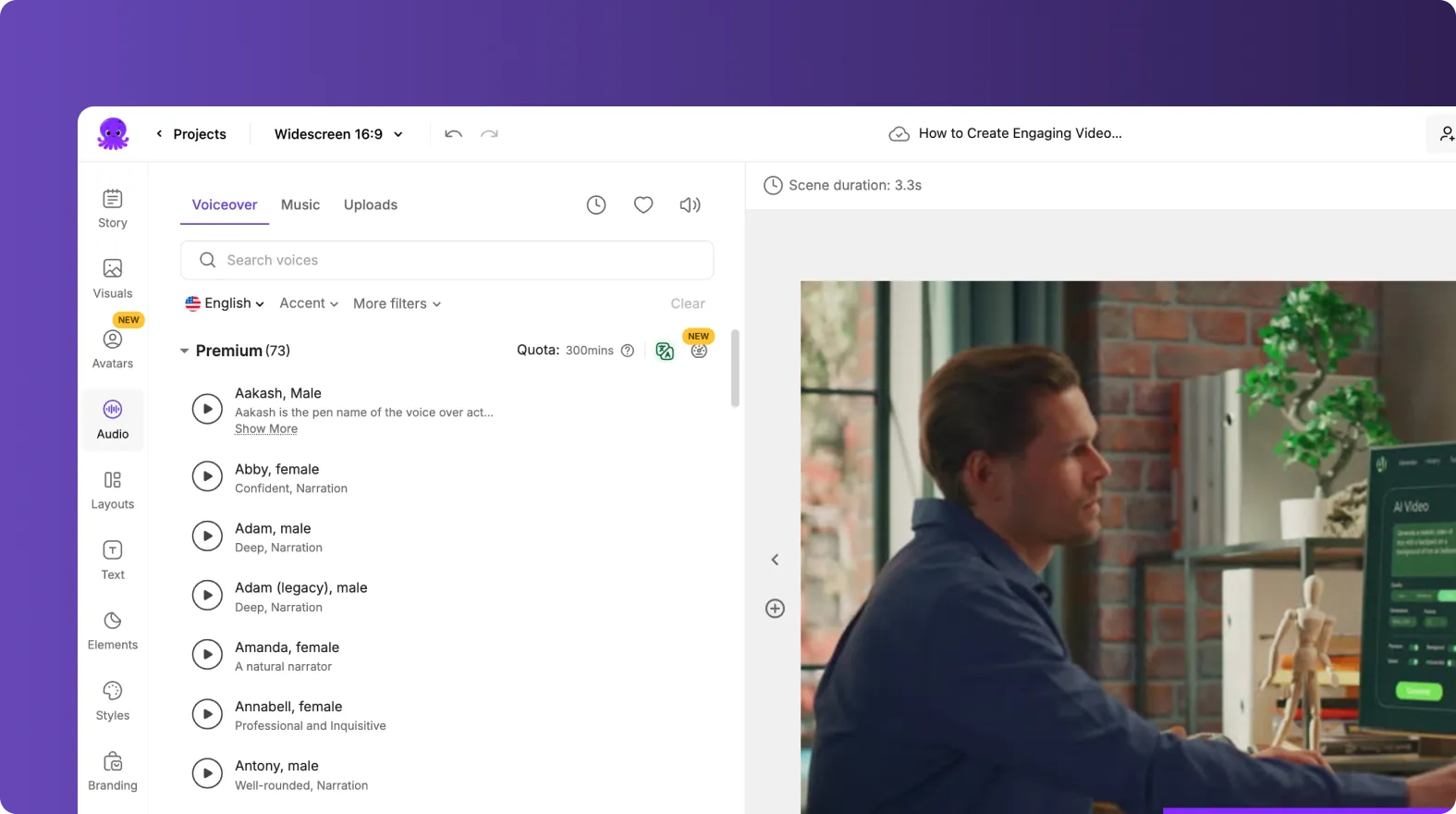Image resolution: width=1456 pixels, height=814 pixels.
Task: Collapse the Premium voices section
Action: click(184, 351)
